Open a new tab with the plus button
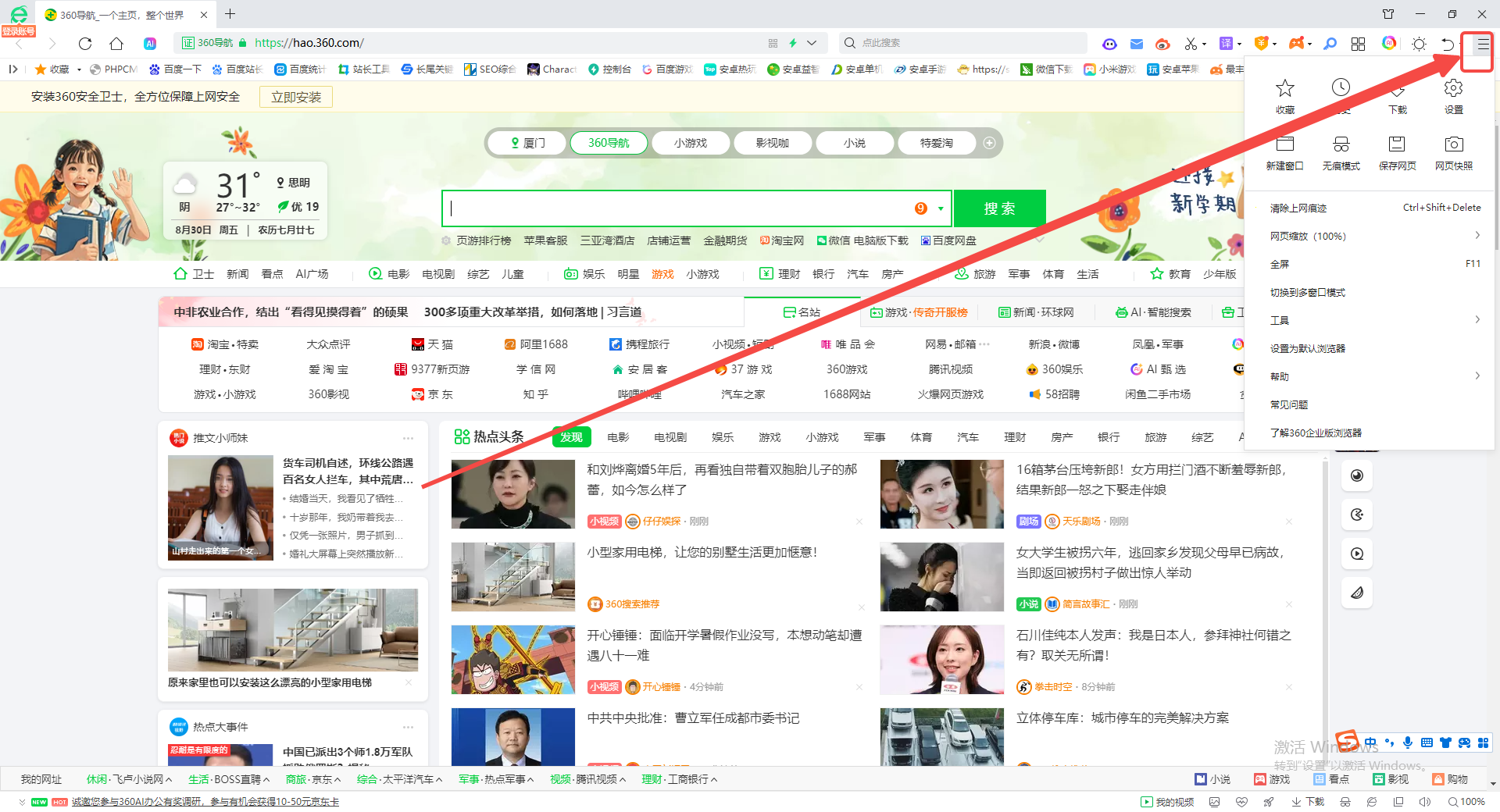Screen dimensions: 1500x812 coord(230,14)
